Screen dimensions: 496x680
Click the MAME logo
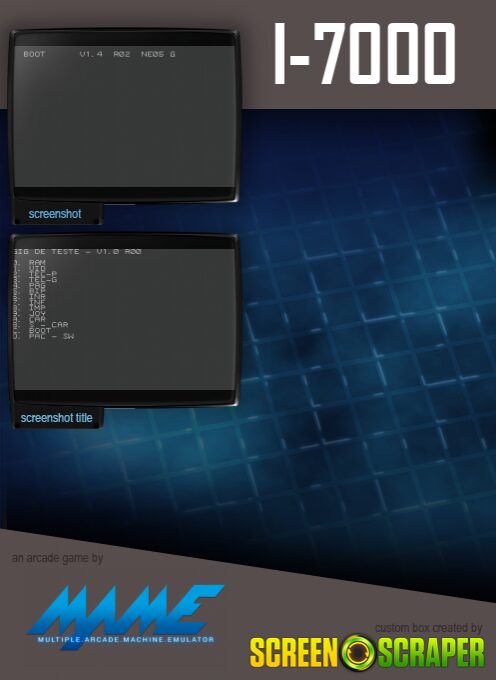point(124,617)
